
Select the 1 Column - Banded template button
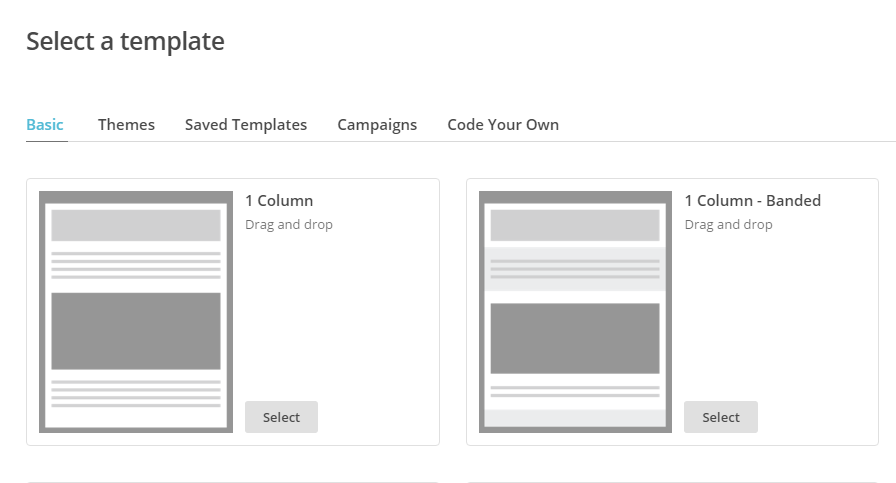tap(721, 417)
